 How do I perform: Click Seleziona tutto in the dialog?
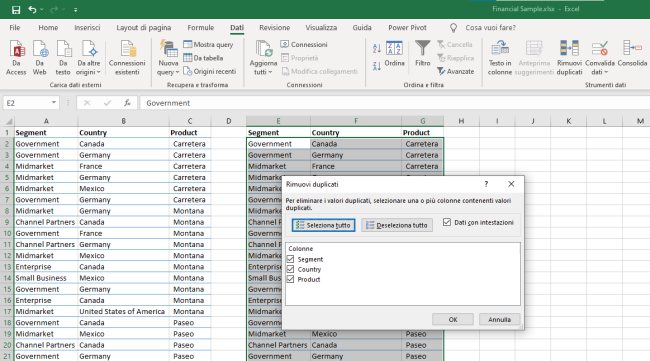(x=323, y=225)
